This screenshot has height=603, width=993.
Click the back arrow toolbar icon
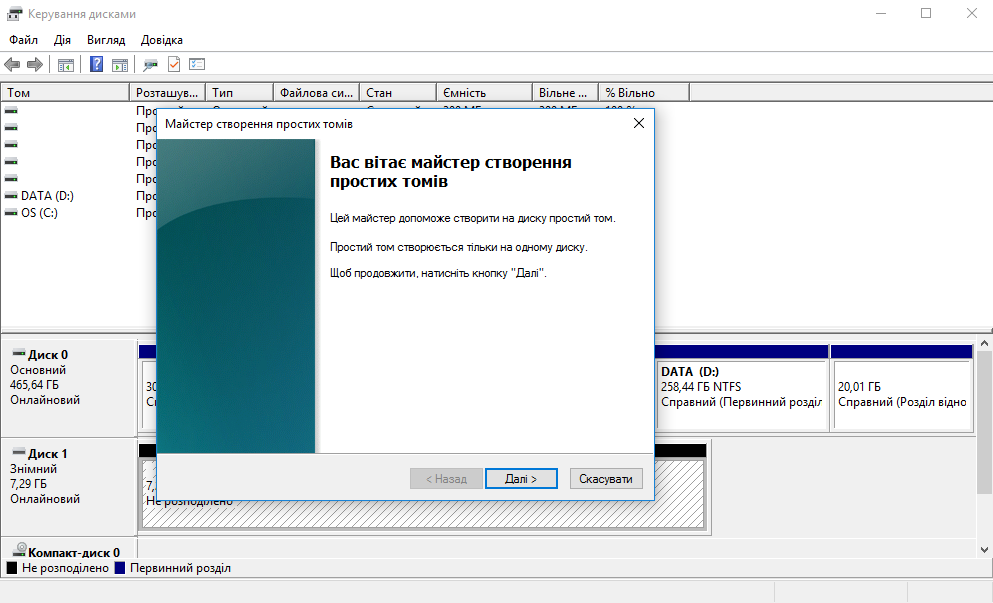point(12,65)
